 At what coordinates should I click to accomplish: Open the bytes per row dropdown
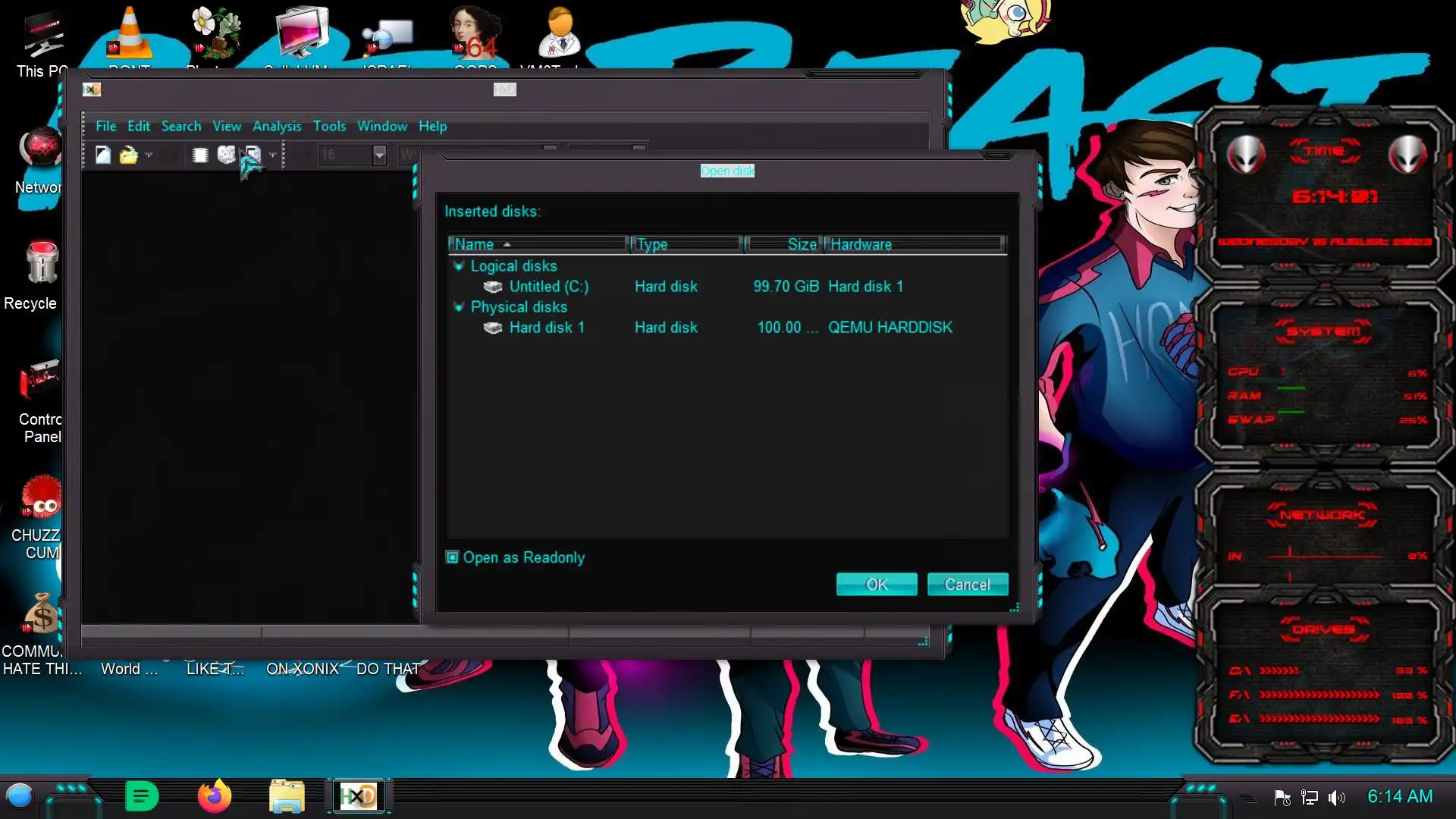379,155
